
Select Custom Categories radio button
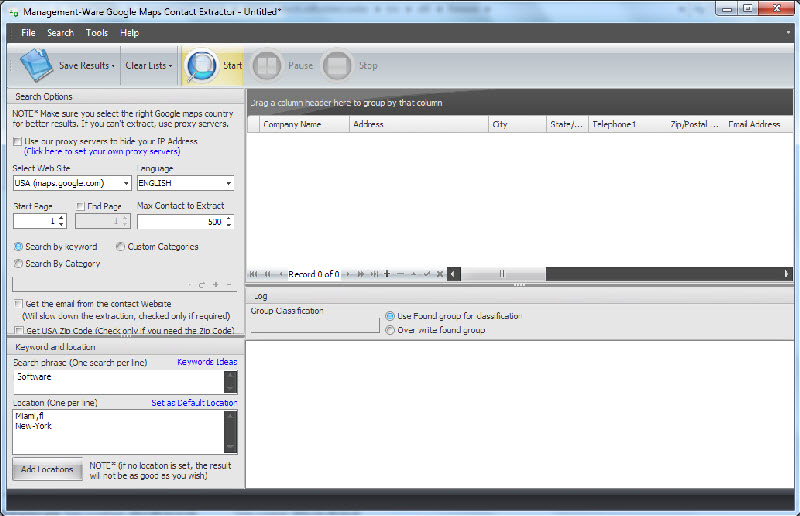pyautogui.click(x=120, y=247)
